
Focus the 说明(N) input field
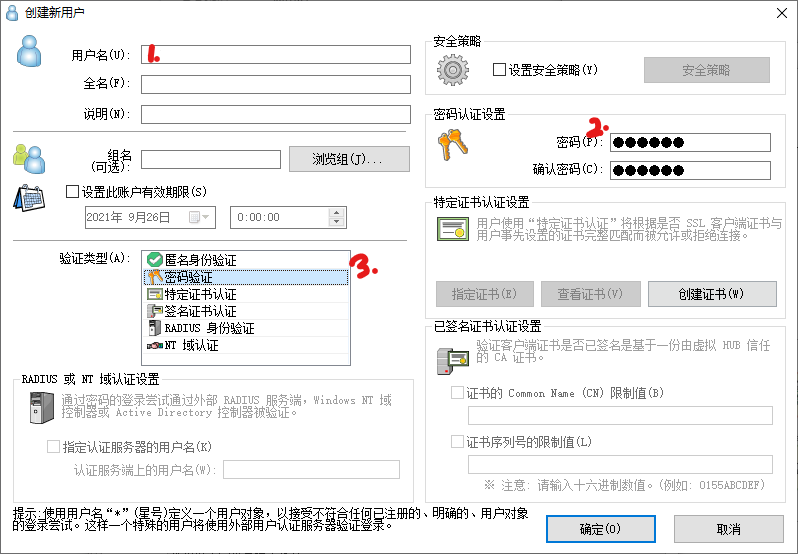click(276, 114)
